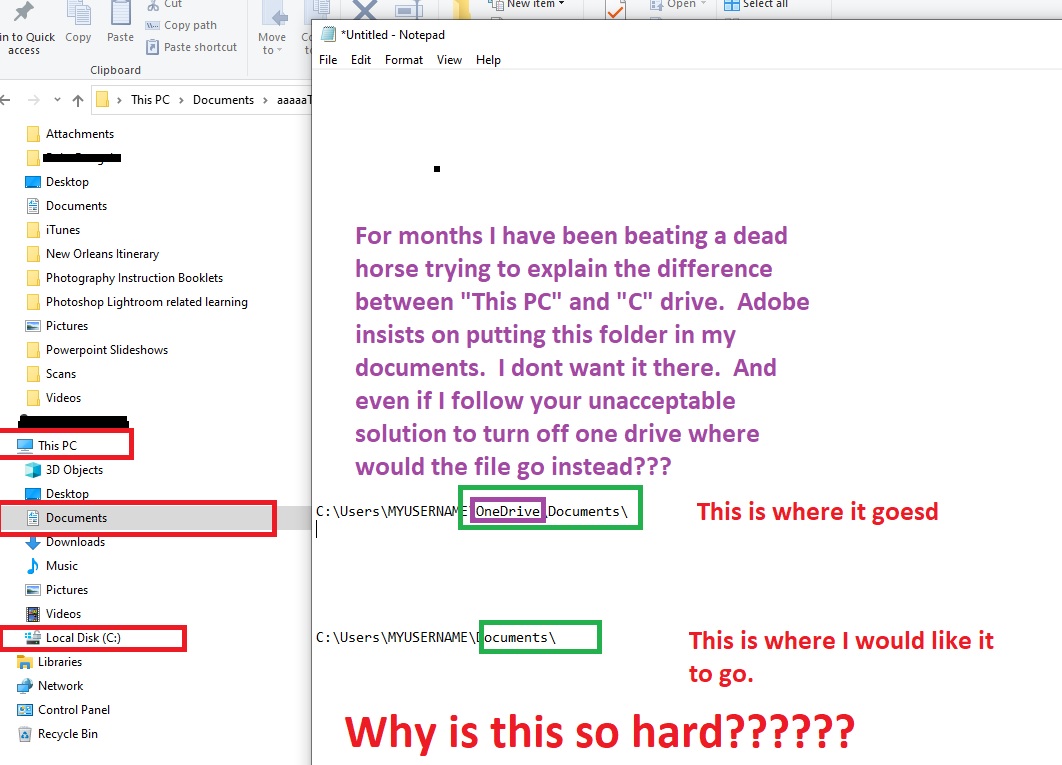The width and height of the screenshot is (1062, 765).
Task: Open Notepad File menu
Action: [x=328, y=60]
